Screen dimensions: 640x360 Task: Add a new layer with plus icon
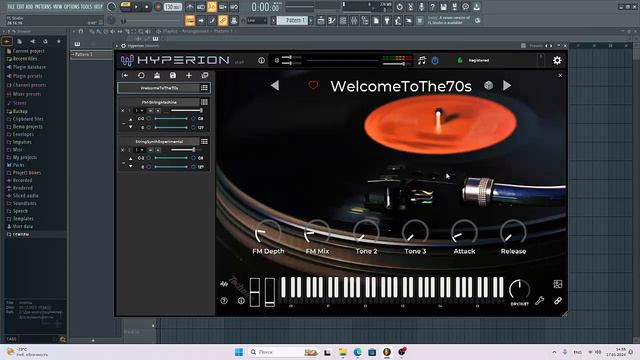click(x=189, y=76)
